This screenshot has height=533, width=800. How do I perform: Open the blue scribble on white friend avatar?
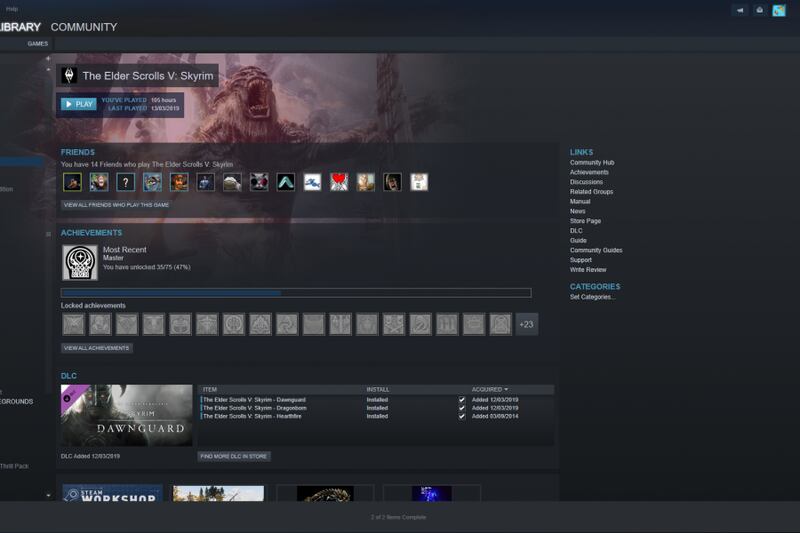tap(312, 182)
